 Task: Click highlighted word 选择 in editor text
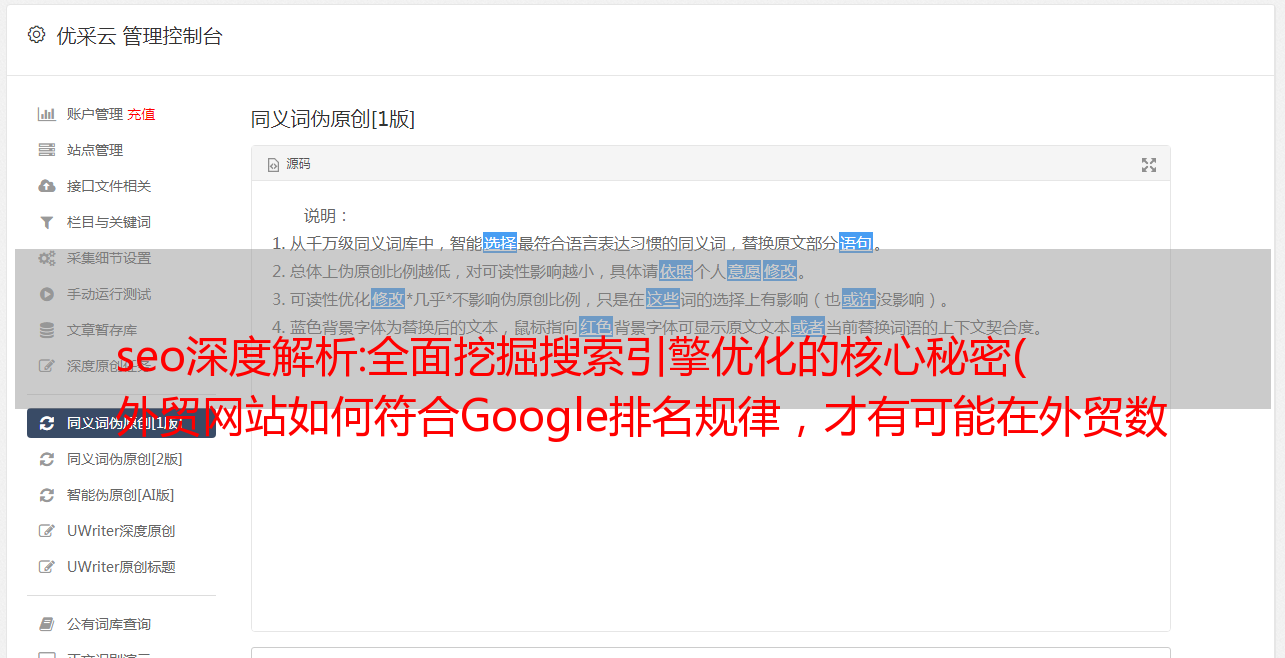[500, 243]
